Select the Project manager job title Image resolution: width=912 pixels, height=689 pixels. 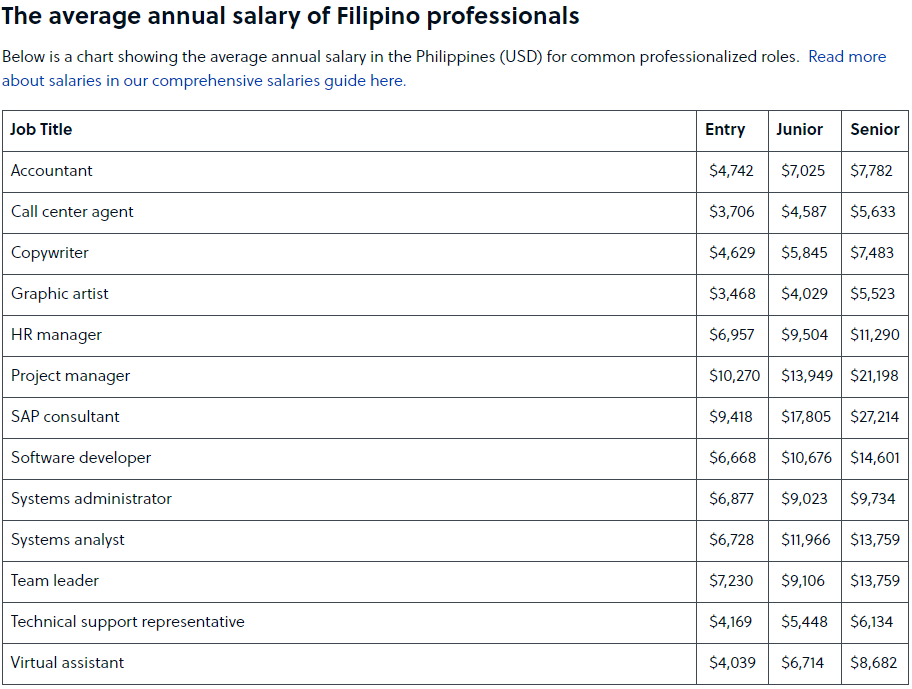pos(70,376)
